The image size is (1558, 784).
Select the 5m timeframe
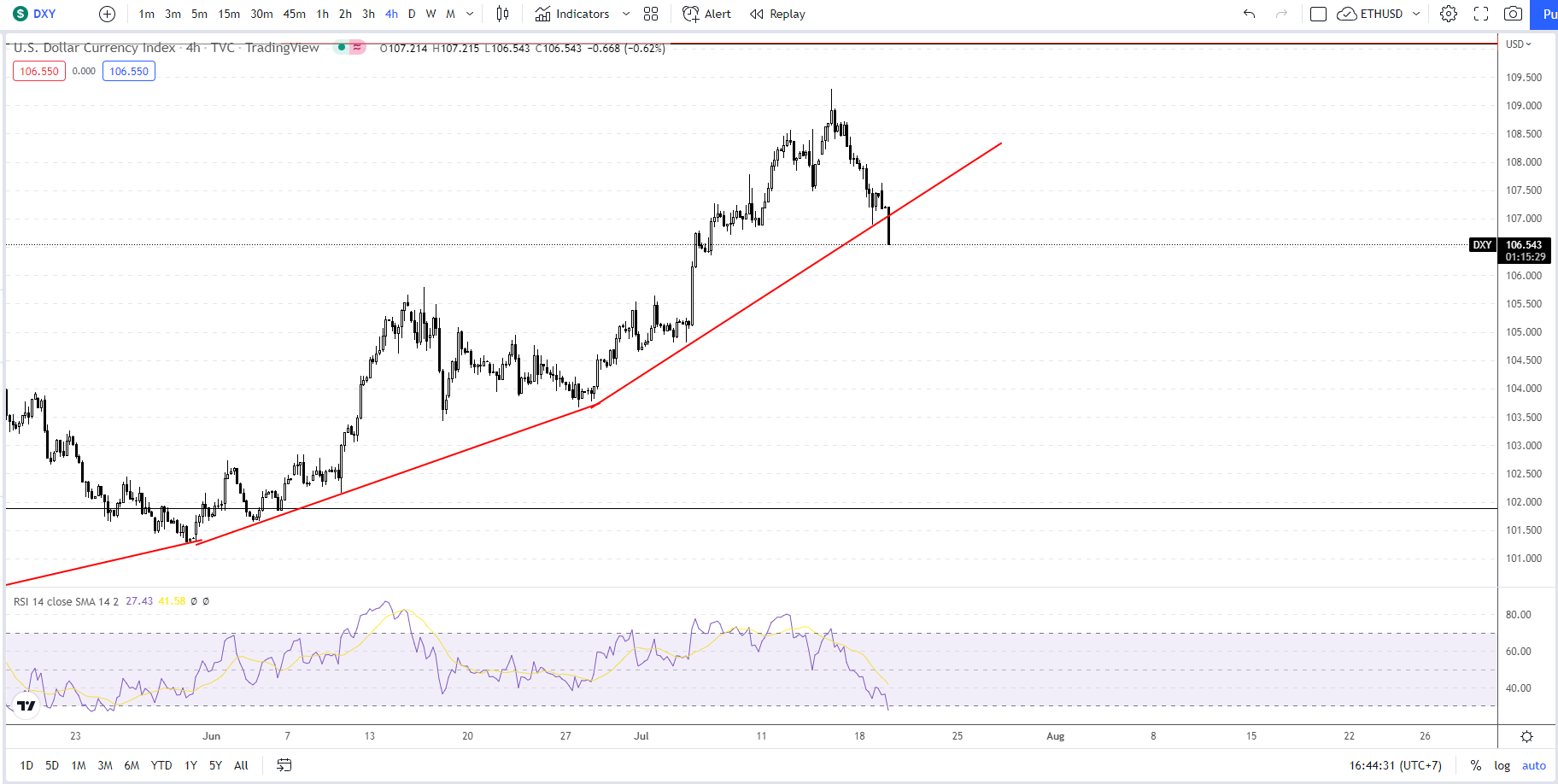point(199,14)
